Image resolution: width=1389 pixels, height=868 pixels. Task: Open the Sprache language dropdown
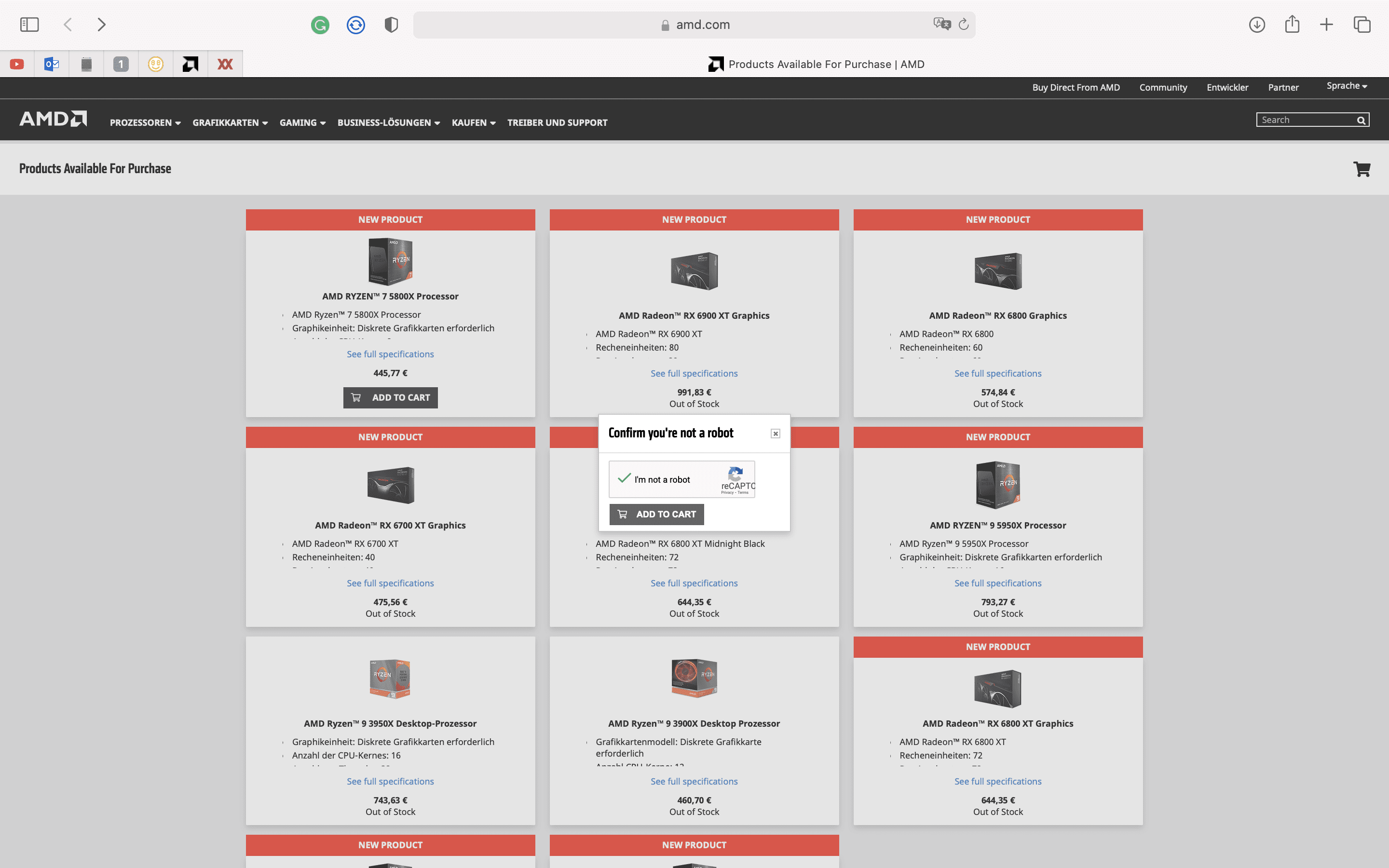pyautogui.click(x=1347, y=85)
